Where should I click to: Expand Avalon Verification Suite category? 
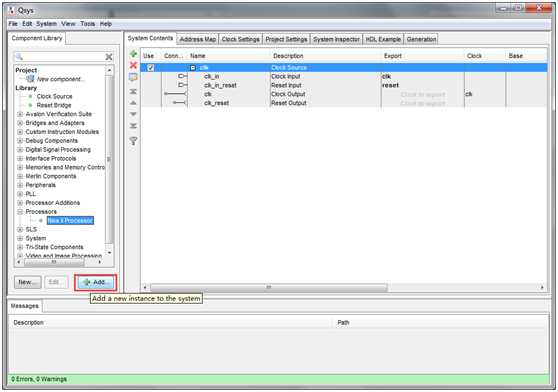tap(20, 114)
